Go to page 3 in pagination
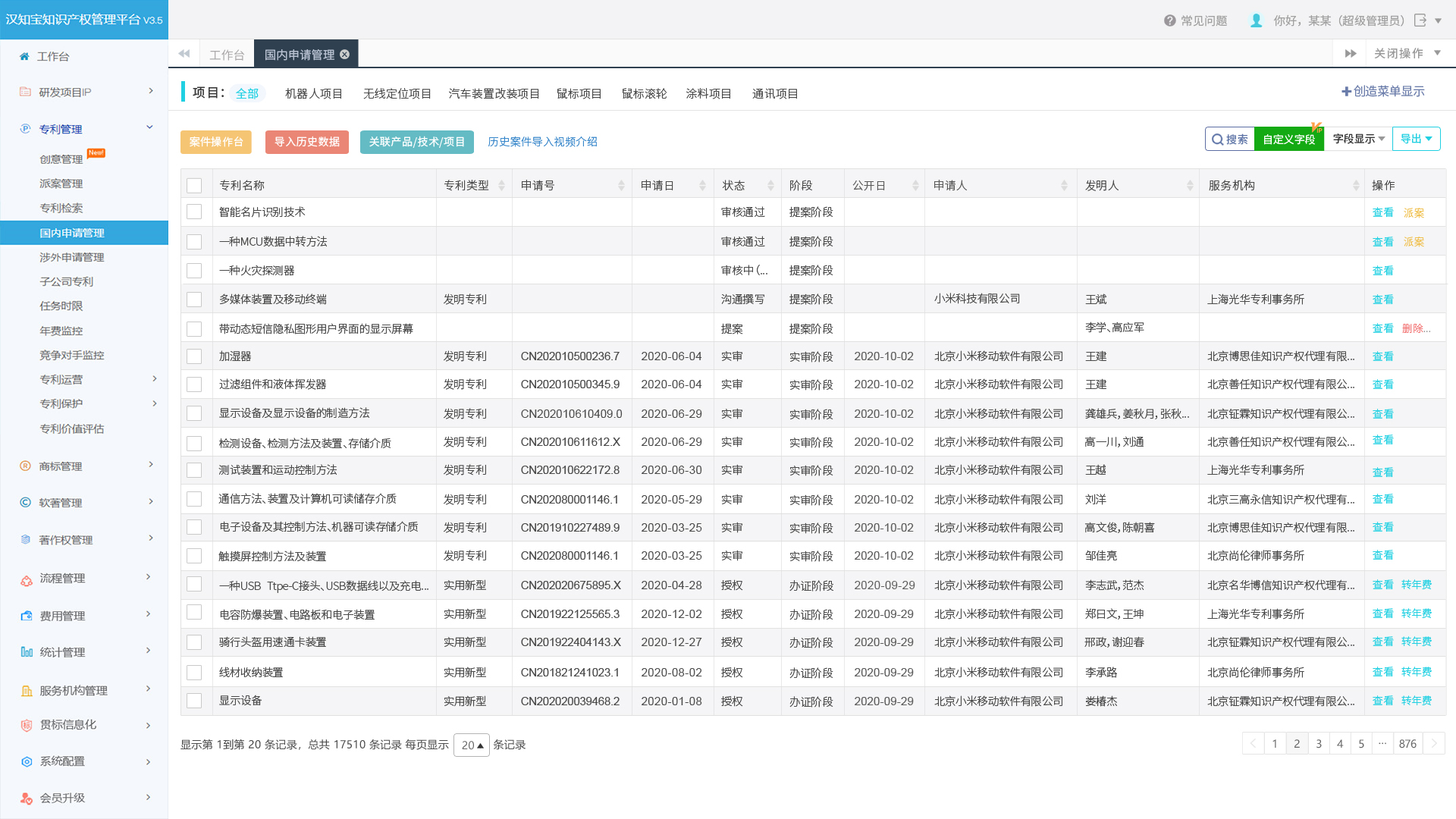 click(x=1319, y=743)
